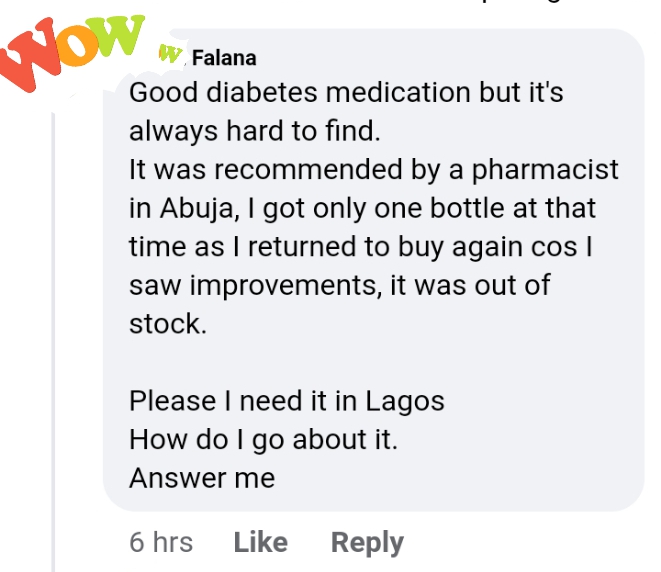Reply to Falana's comment
The image size is (661, 572).
point(367,543)
